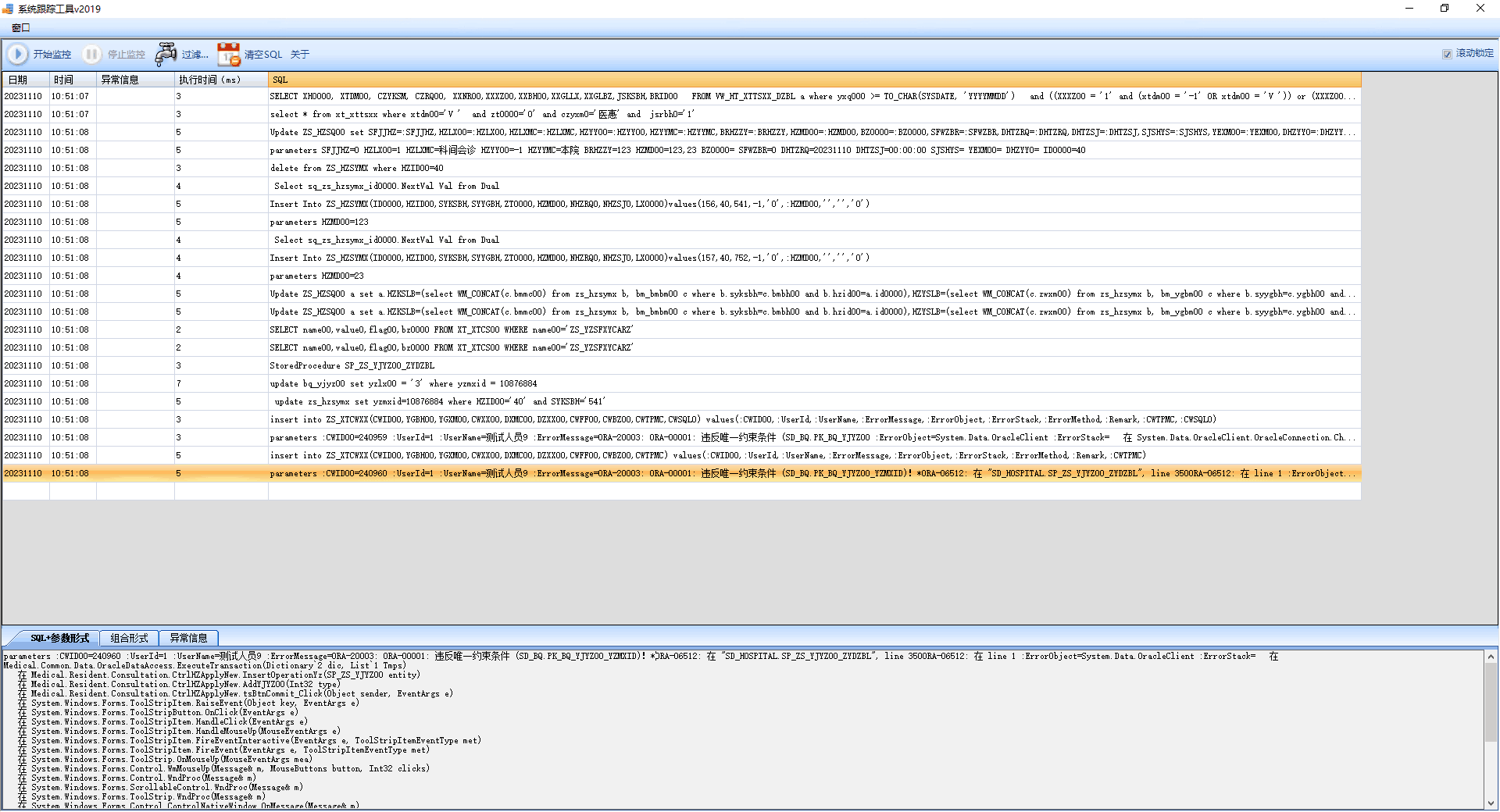Select the Insert row with values(156,40,541
The height and width of the screenshot is (812, 1500).
point(681,204)
